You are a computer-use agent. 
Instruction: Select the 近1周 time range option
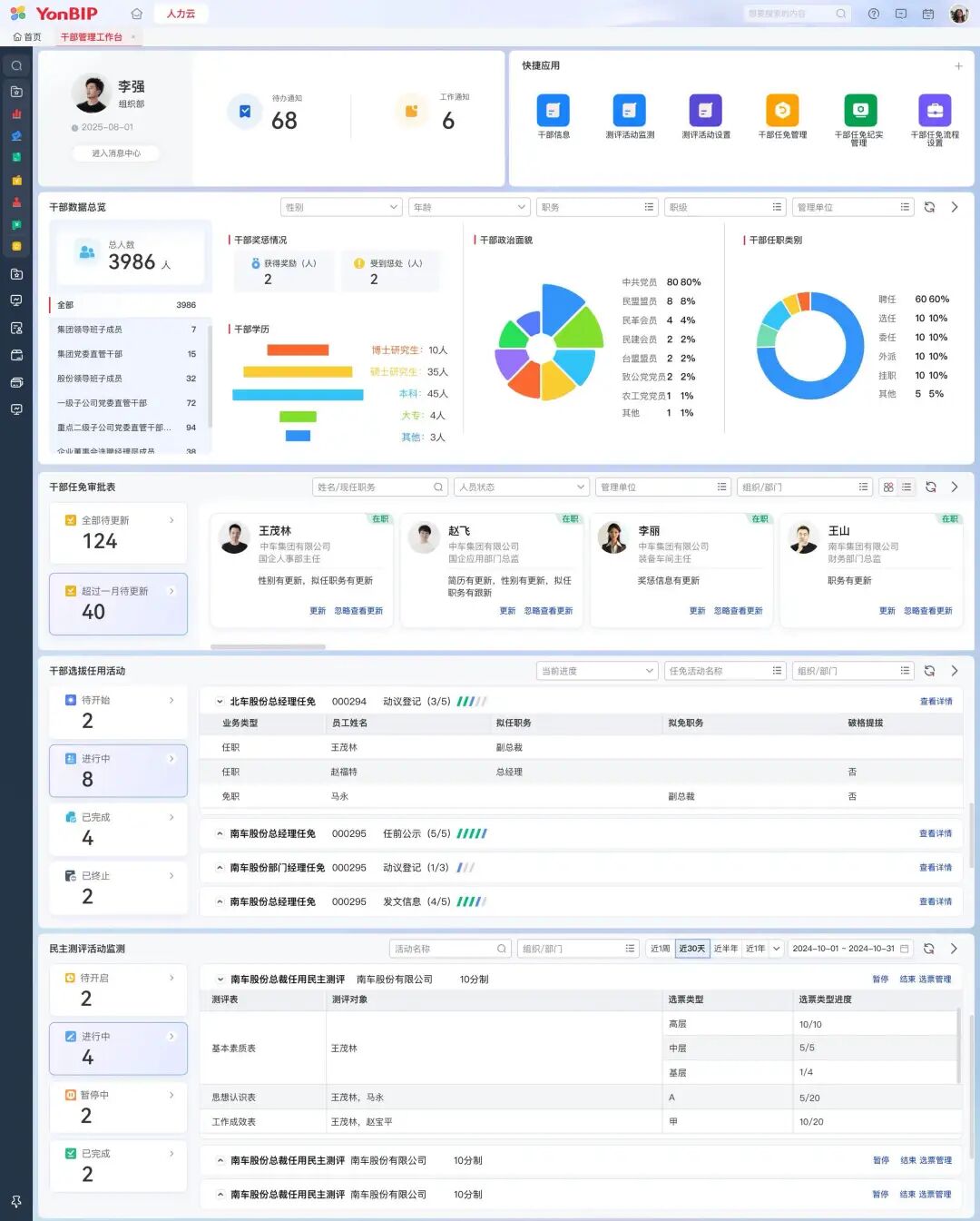point(660,949)
